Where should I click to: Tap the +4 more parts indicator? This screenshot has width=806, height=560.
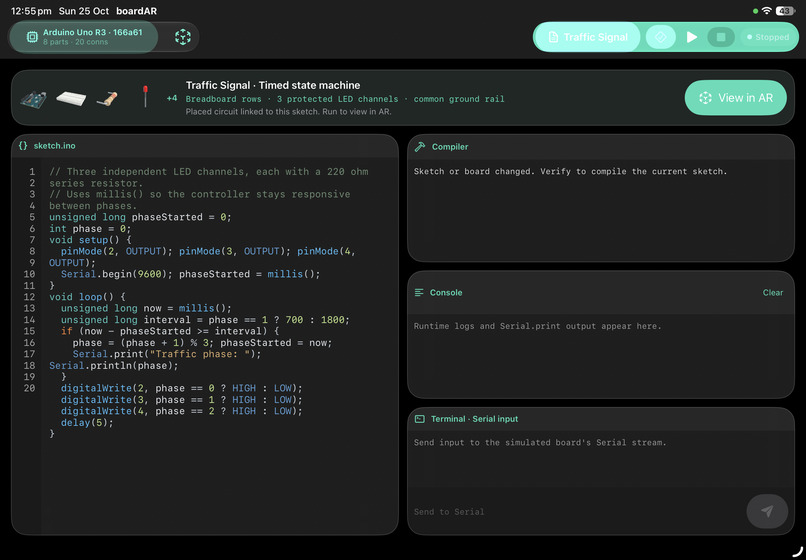tap(172, 98)
